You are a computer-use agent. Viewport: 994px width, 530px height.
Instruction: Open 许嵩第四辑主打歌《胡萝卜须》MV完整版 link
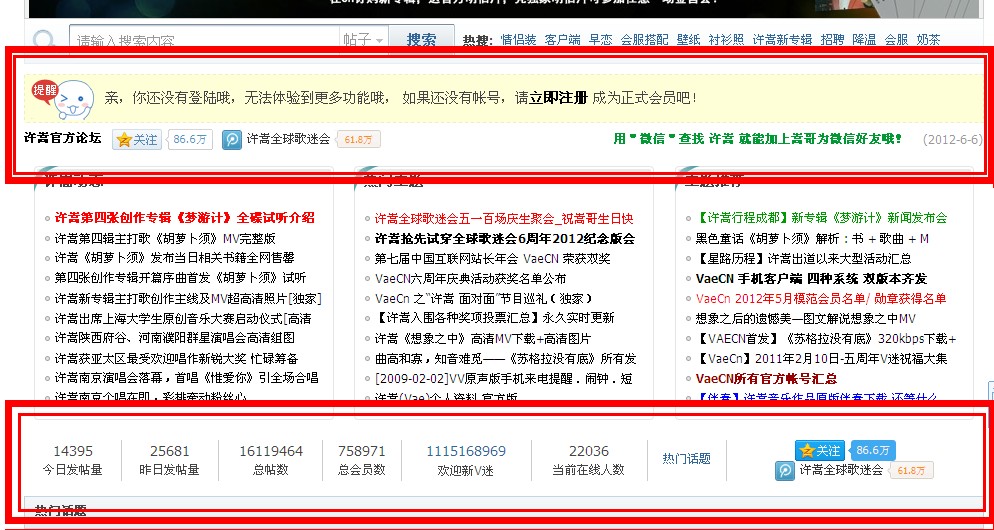click(x=165, y=238)
